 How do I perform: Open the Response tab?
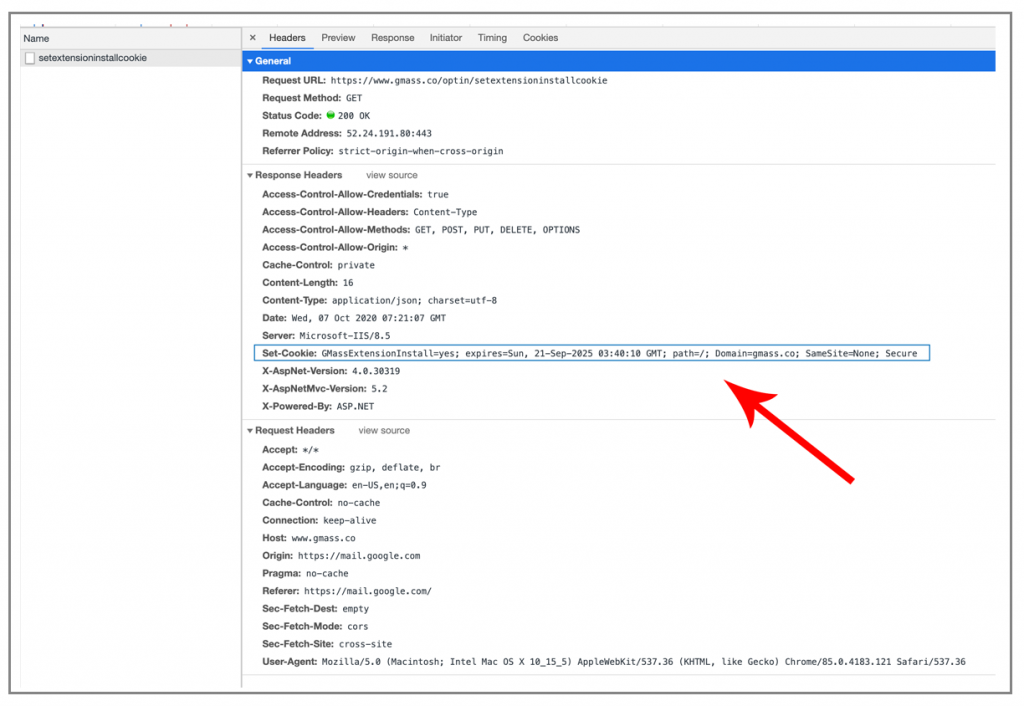pyautogui.click(x=392, y=37)
